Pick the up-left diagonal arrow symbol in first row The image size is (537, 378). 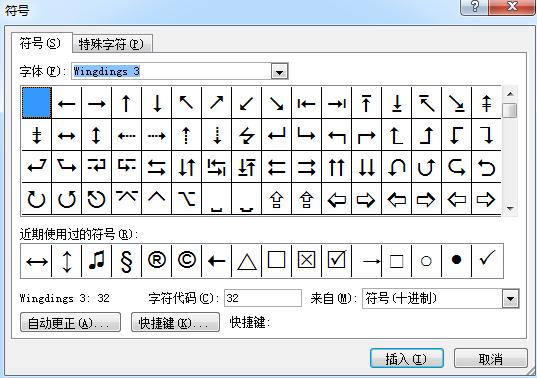click(186, 103)
